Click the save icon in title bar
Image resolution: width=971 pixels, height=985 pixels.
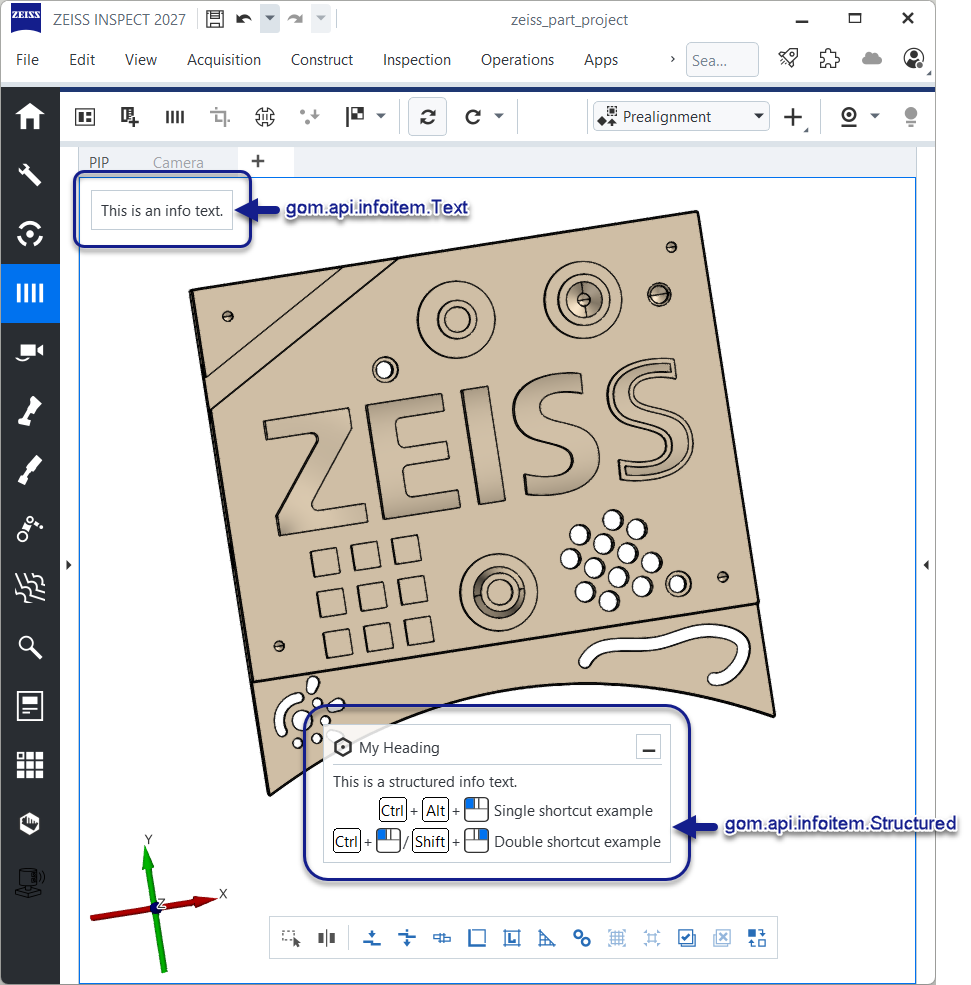[x=214, y=19]
